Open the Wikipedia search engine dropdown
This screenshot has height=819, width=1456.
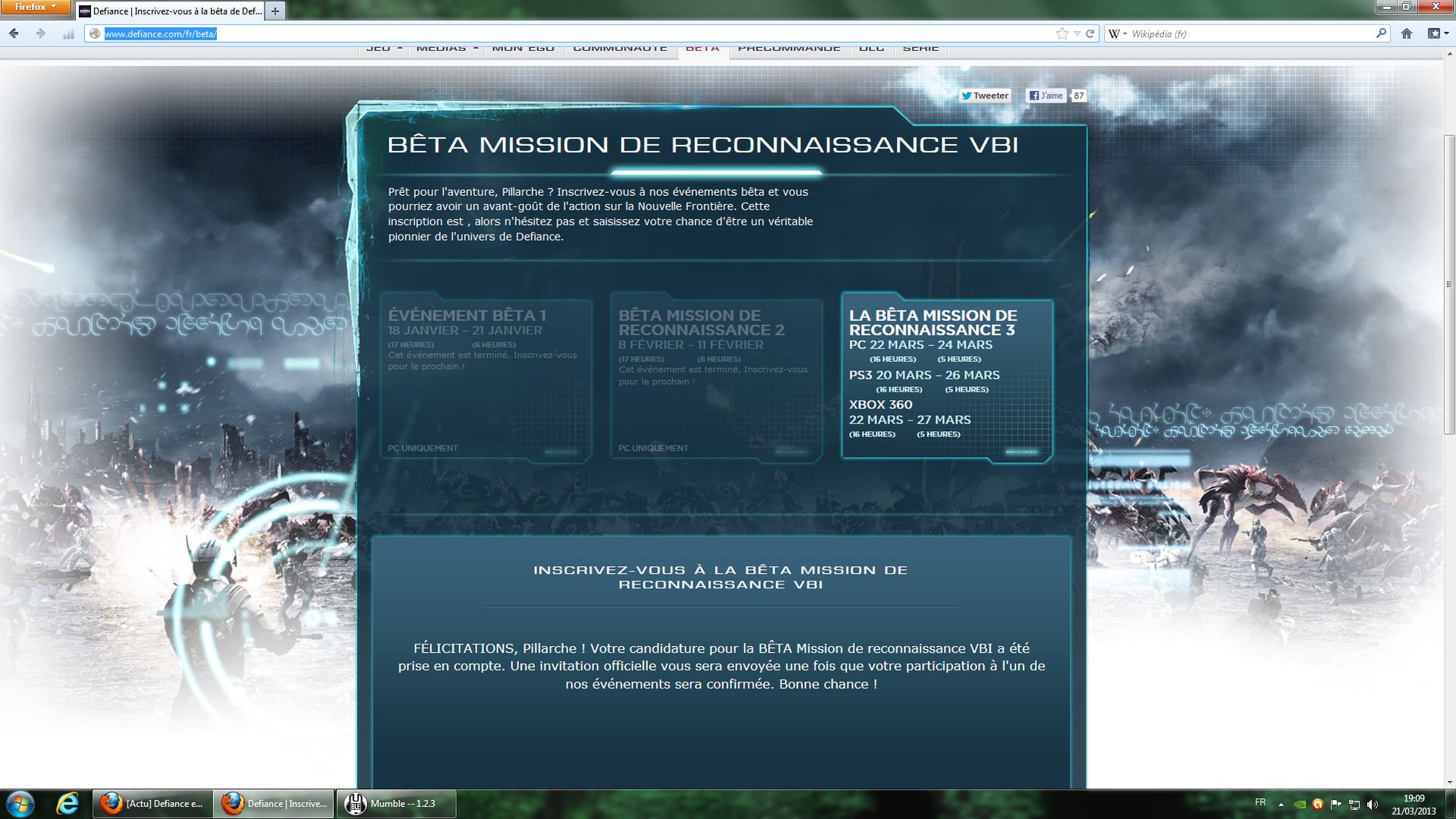click(1118, 33)
